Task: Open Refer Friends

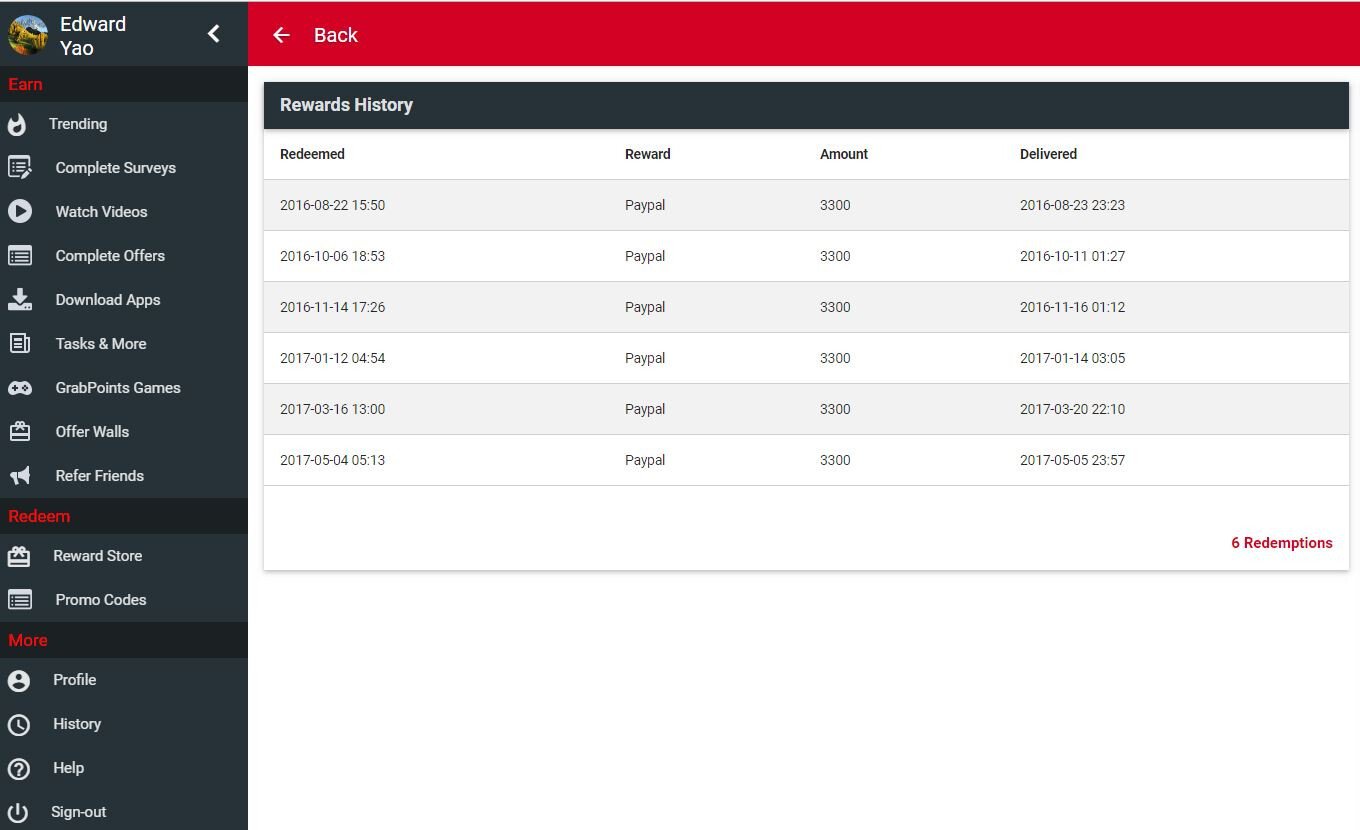Action: 100,476
